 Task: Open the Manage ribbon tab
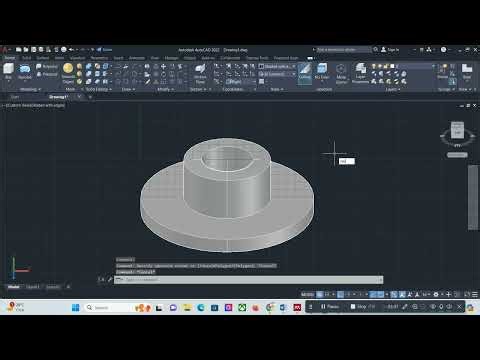point(172,58)
